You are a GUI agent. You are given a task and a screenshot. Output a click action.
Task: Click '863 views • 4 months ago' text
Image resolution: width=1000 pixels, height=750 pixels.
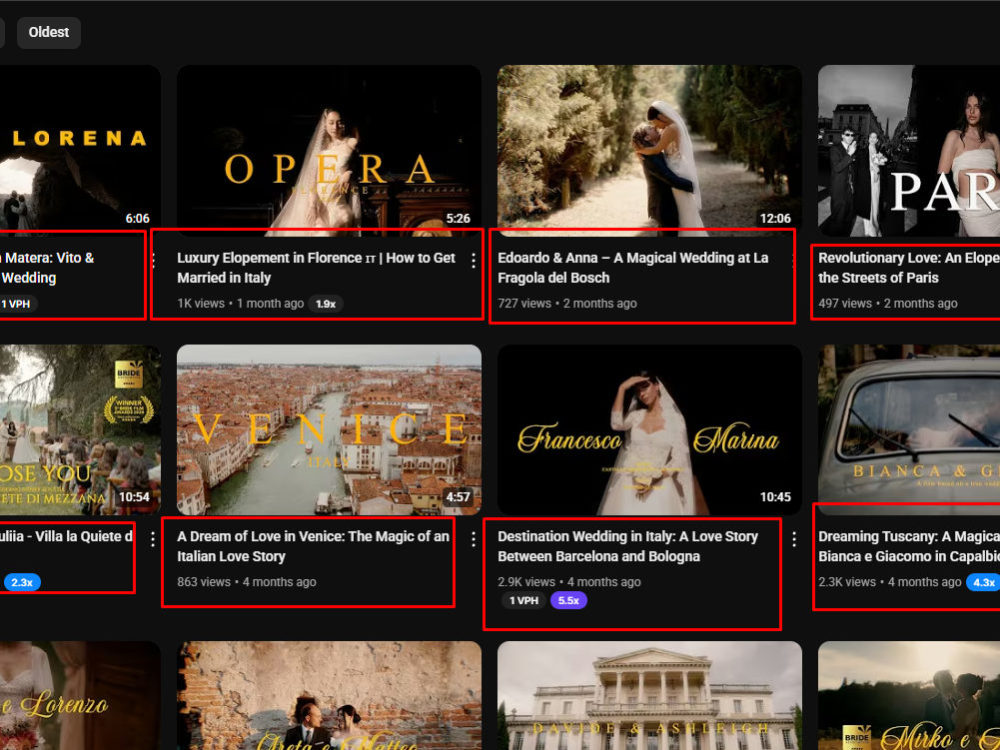point(247,582)
